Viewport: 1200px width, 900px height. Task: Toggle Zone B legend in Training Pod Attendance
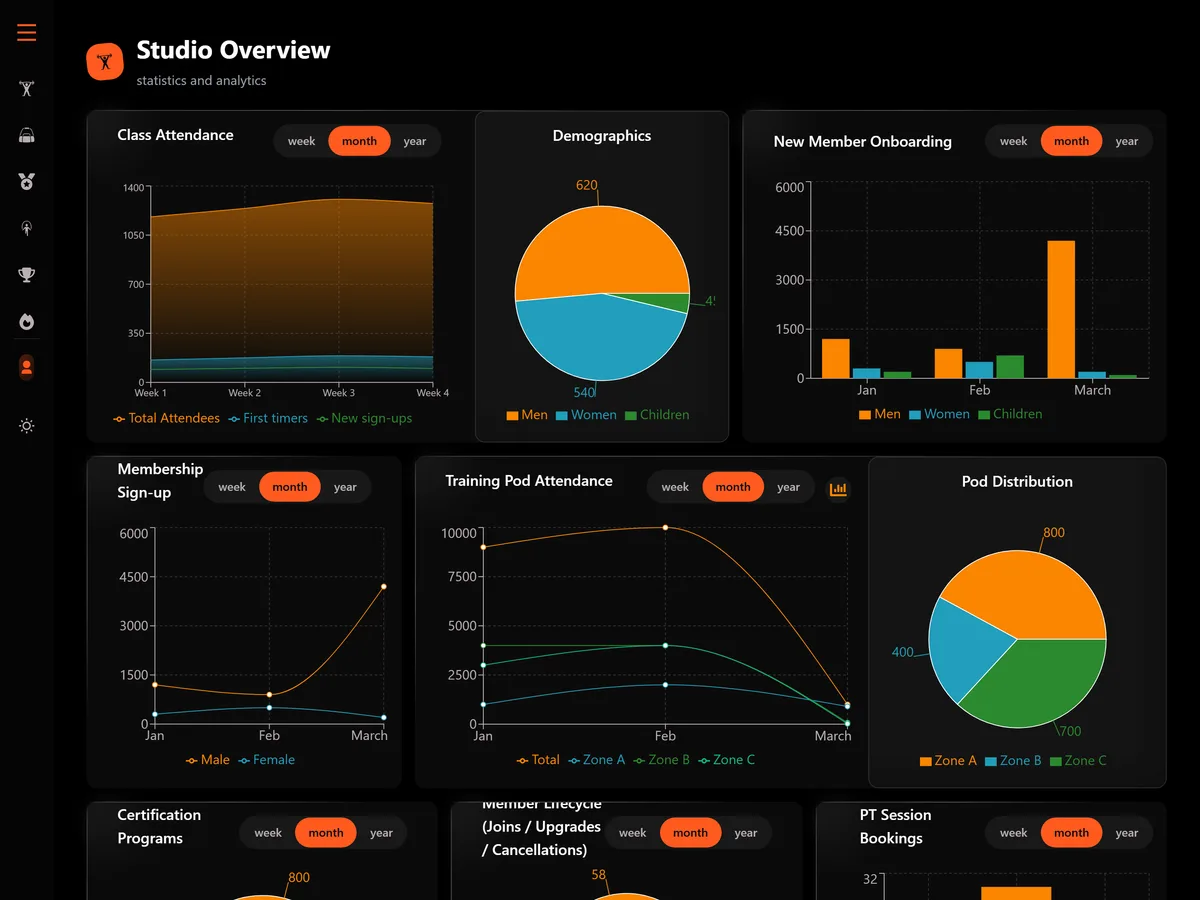click(661, 760)
